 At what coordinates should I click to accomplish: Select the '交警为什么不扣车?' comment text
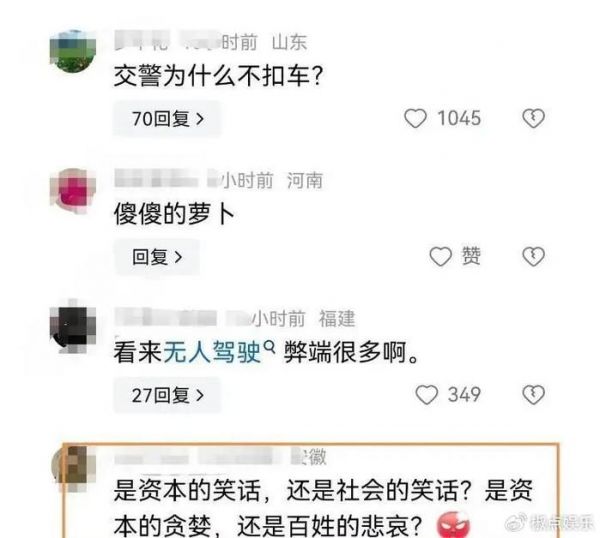click(x=218, y=76)
